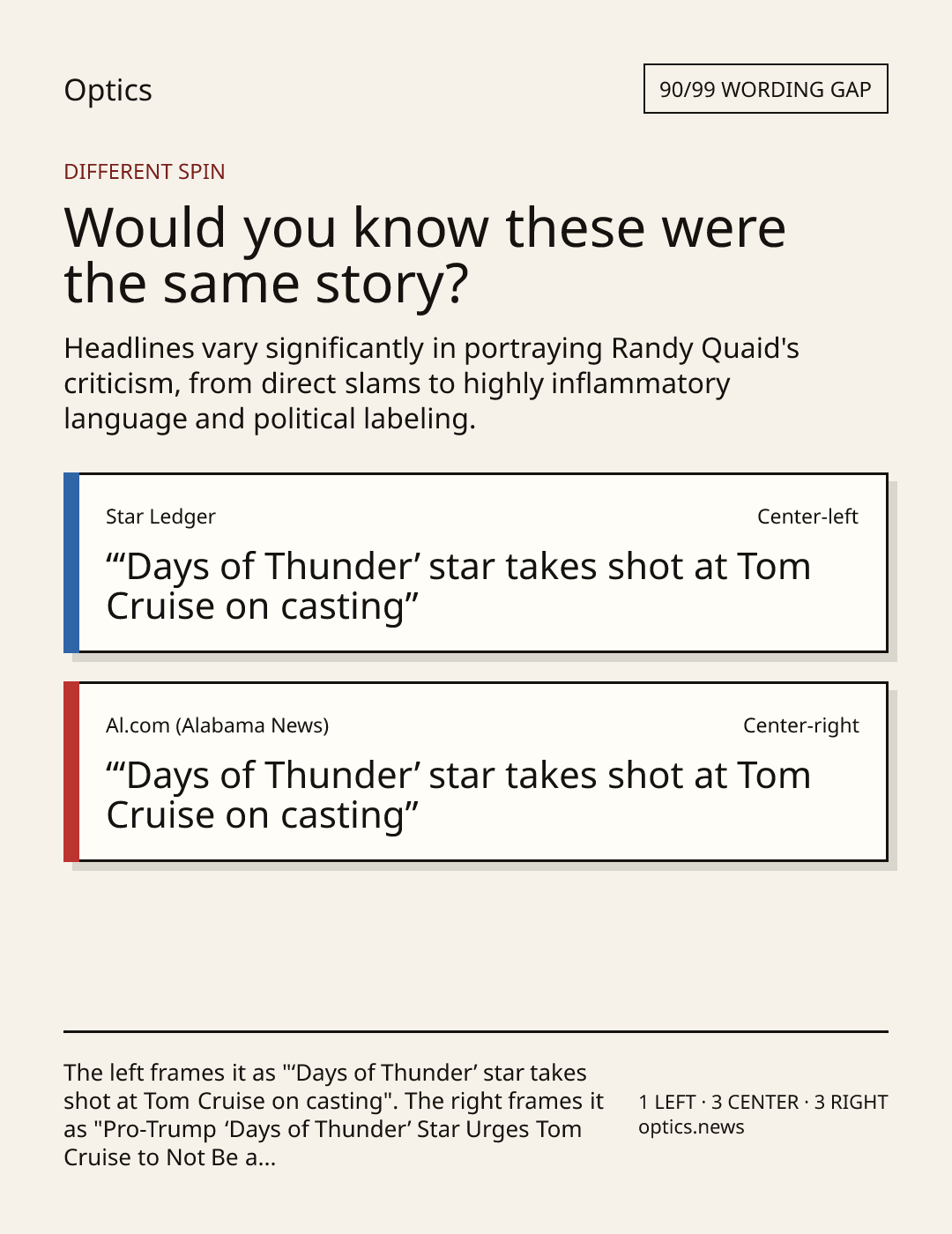Click the horizontal divider line above footer
This screenshot has width=952, height=1234.
point(476,1031)
